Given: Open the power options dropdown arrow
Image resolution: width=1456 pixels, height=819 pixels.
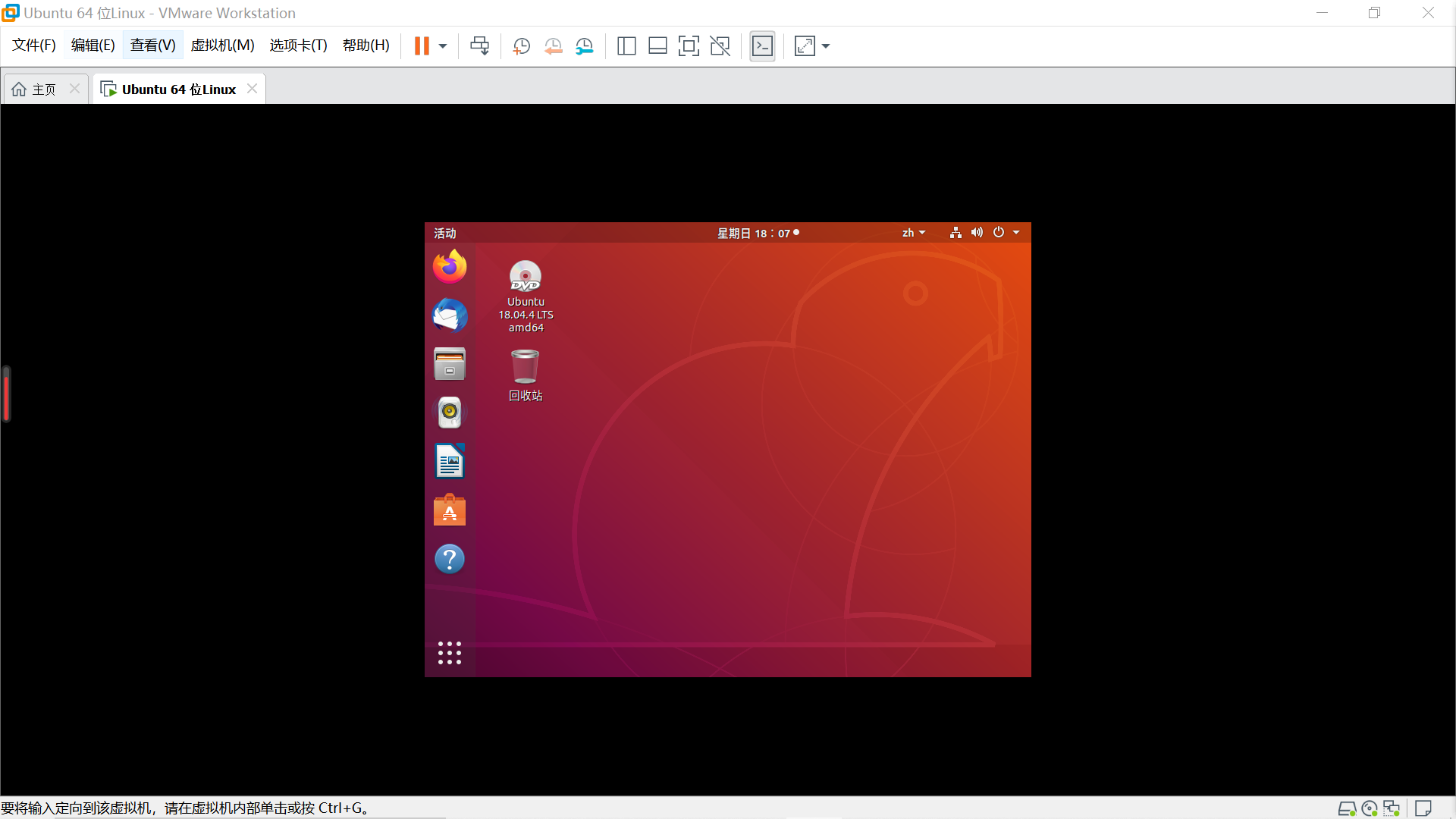Looking at the screenshot, I should click(443, 46).
